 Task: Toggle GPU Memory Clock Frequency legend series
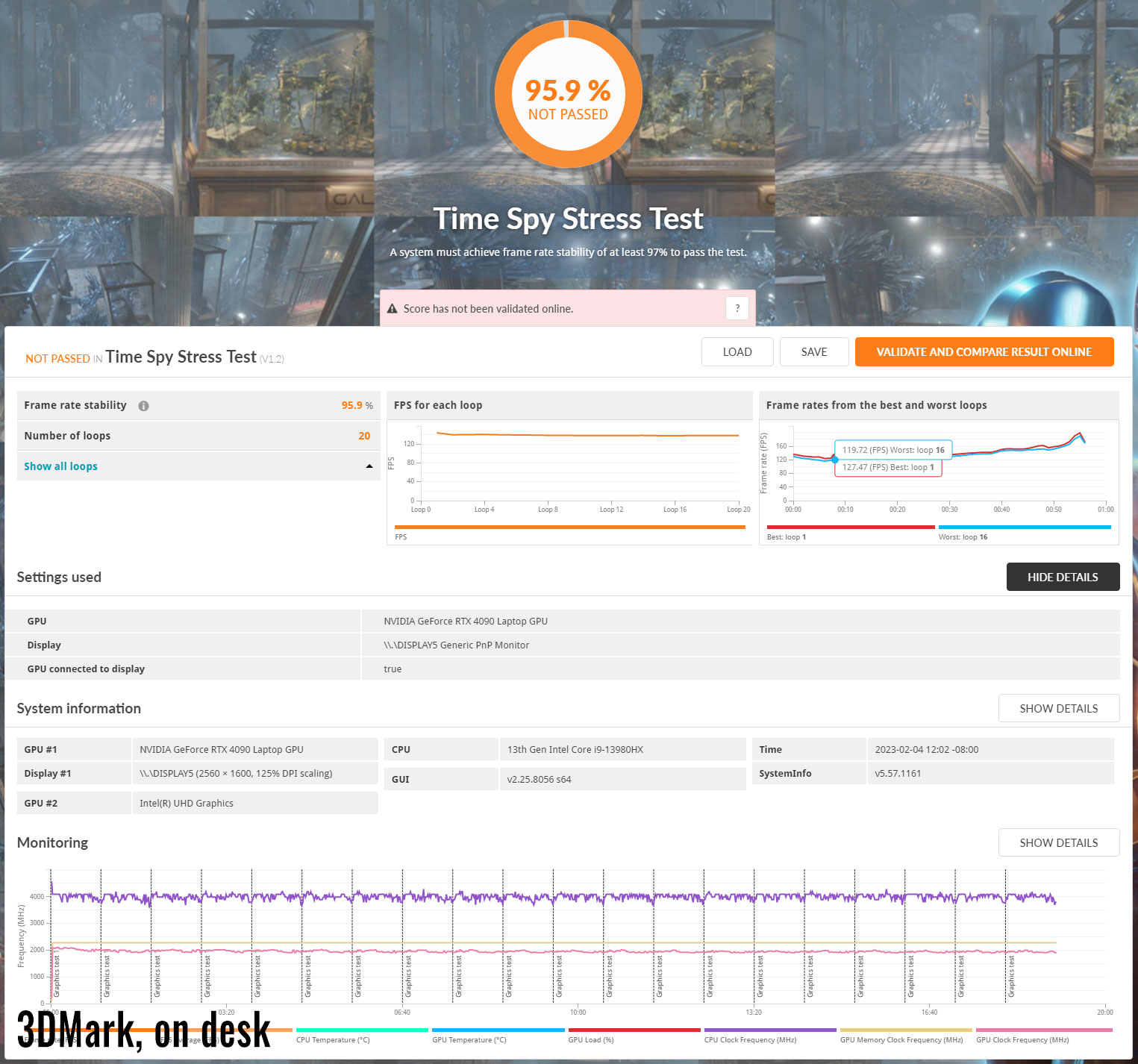click(906, 1036)
